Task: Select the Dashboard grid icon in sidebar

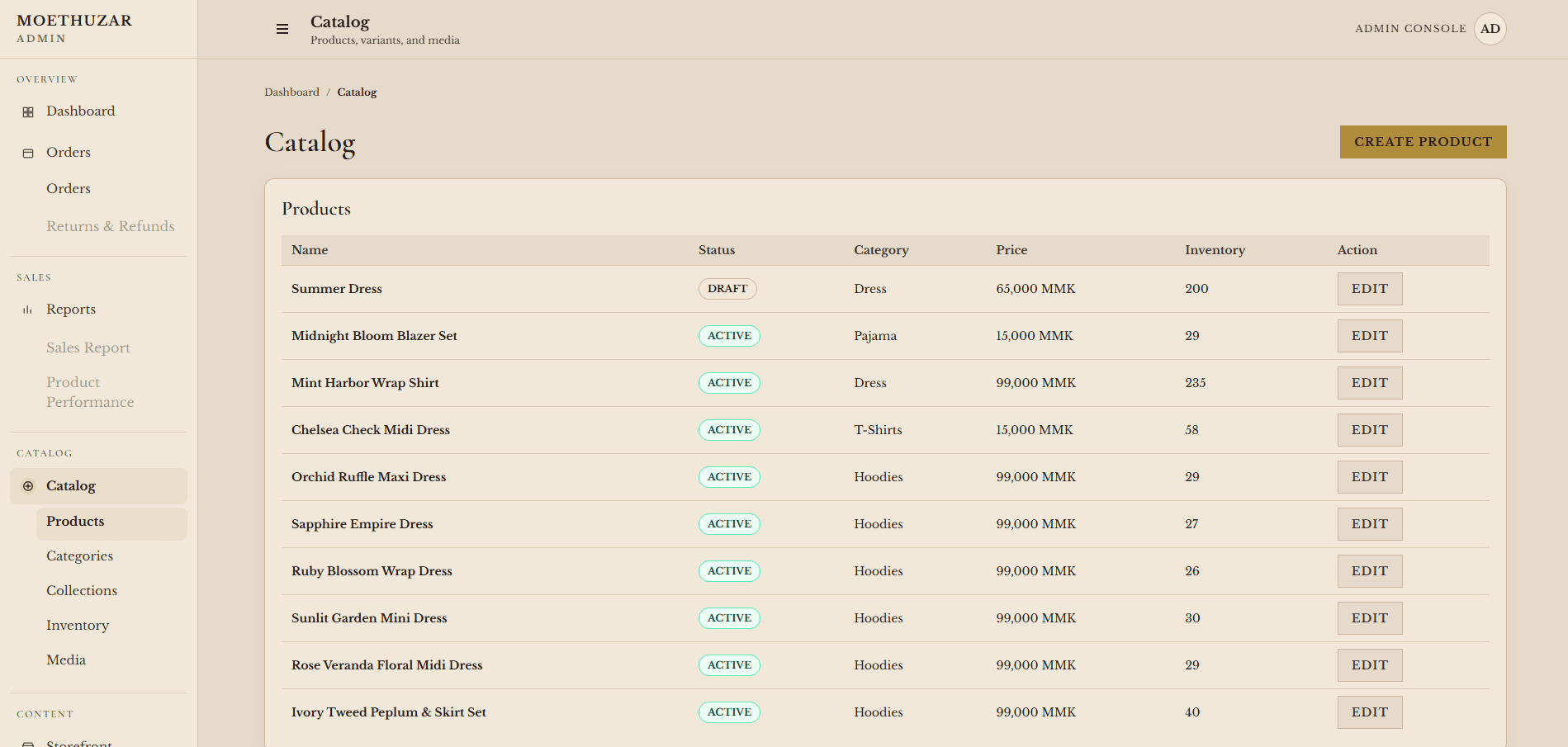Action: (x=27, y=111)
